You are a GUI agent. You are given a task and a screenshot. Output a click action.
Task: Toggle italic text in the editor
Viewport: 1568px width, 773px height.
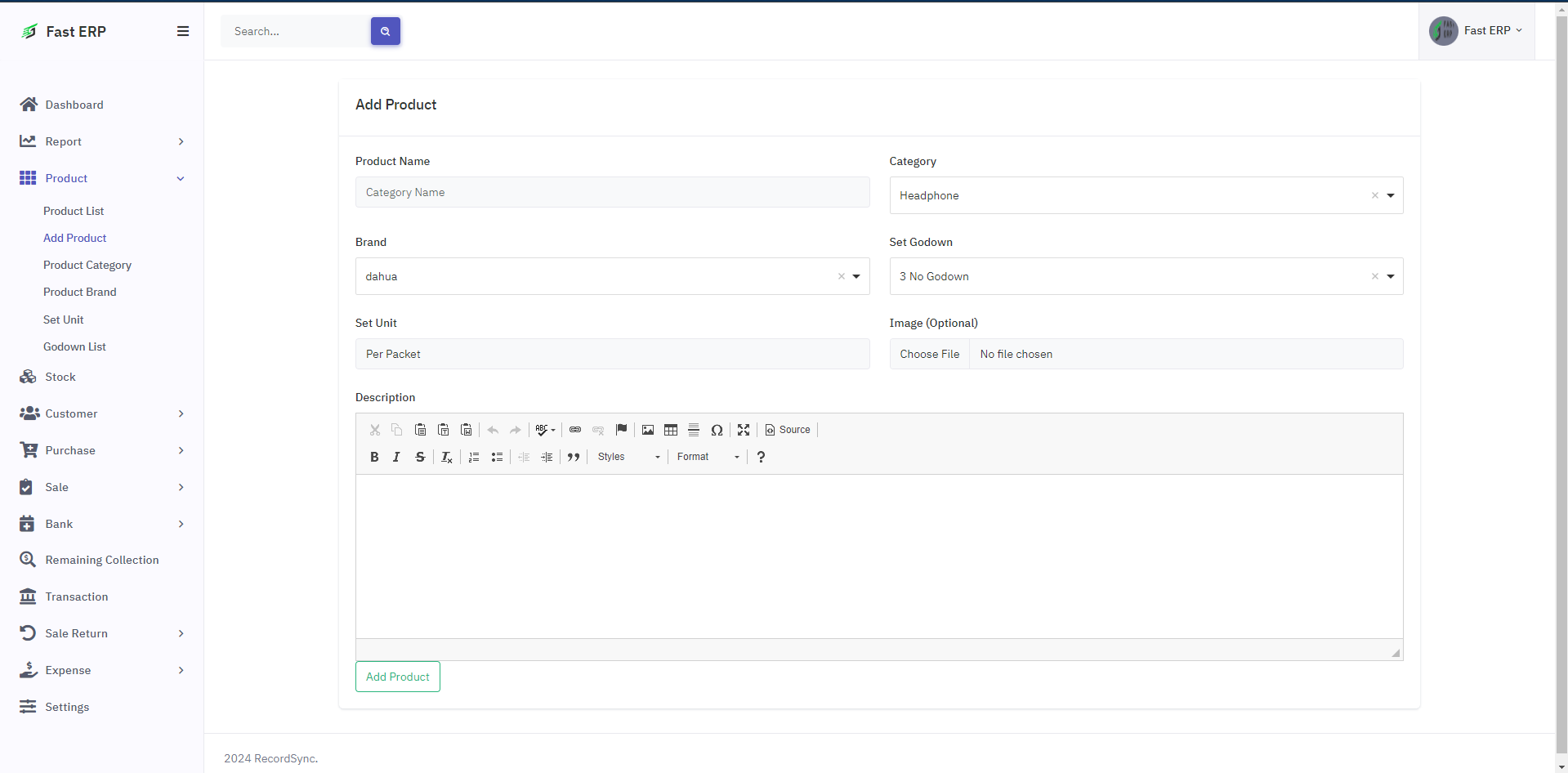396,457
